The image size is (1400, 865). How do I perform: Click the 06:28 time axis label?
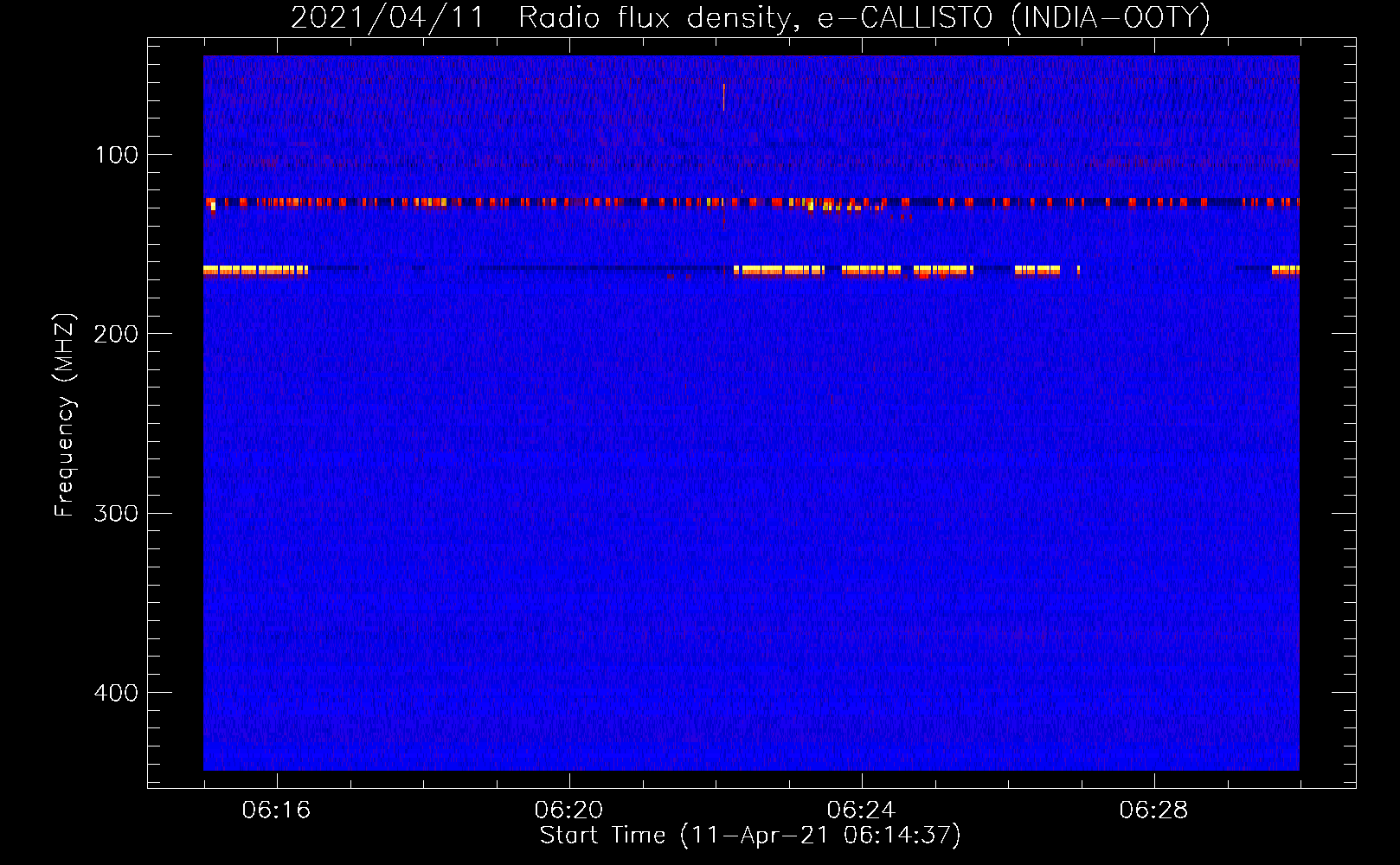click(x=1153, y=811)
